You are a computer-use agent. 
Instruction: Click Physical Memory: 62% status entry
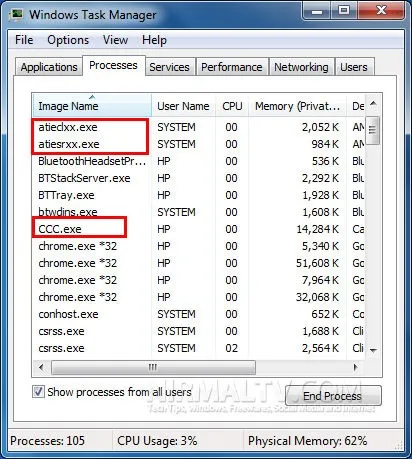click(307, 441)
